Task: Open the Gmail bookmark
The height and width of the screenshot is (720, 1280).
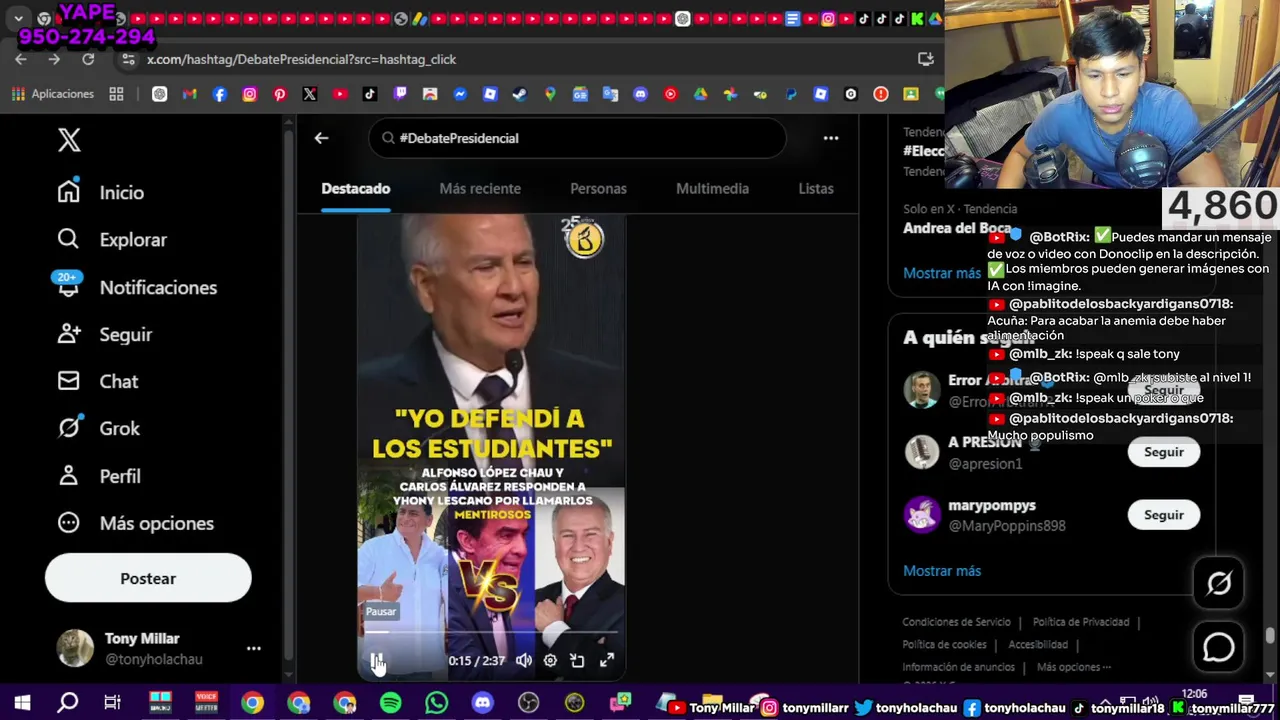Action: point(189,94)
